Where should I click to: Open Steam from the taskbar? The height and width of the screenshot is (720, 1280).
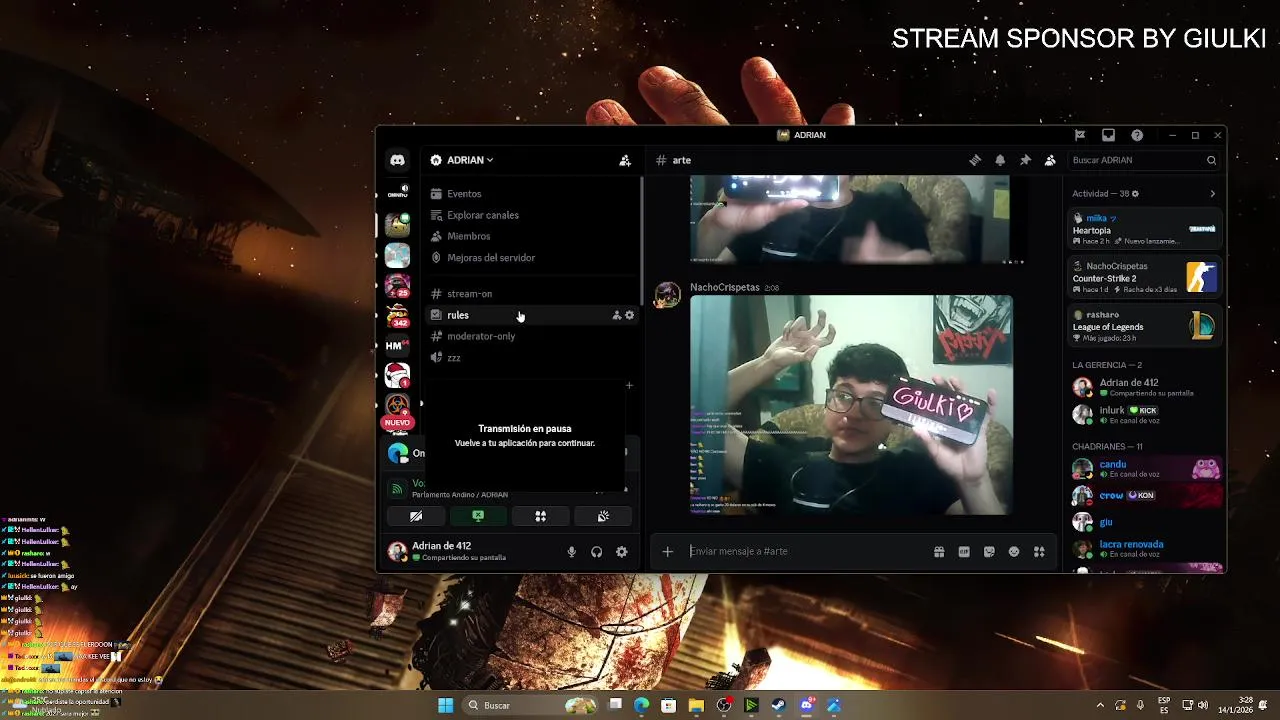[778, 705]
